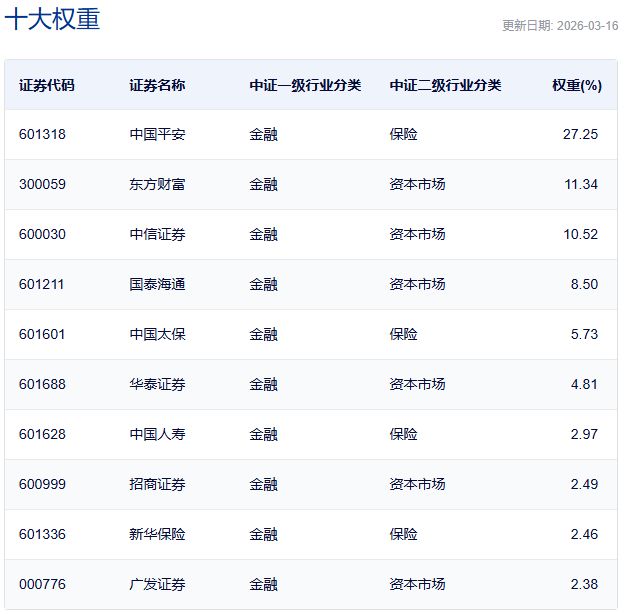Click 保险 in the 中国太保 row

403,334
